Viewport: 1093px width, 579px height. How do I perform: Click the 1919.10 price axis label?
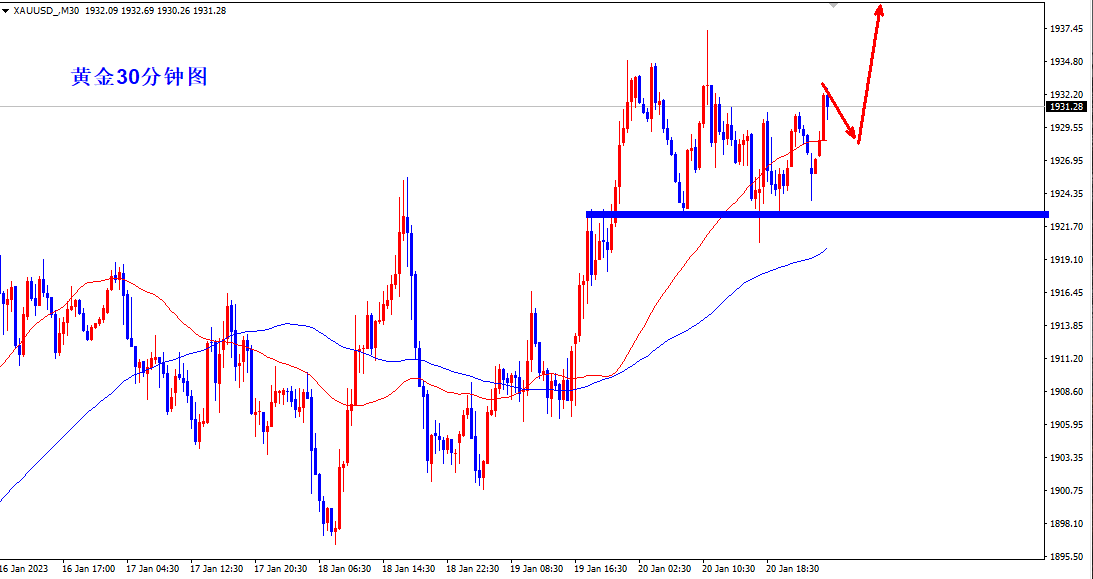(1067, 260)
